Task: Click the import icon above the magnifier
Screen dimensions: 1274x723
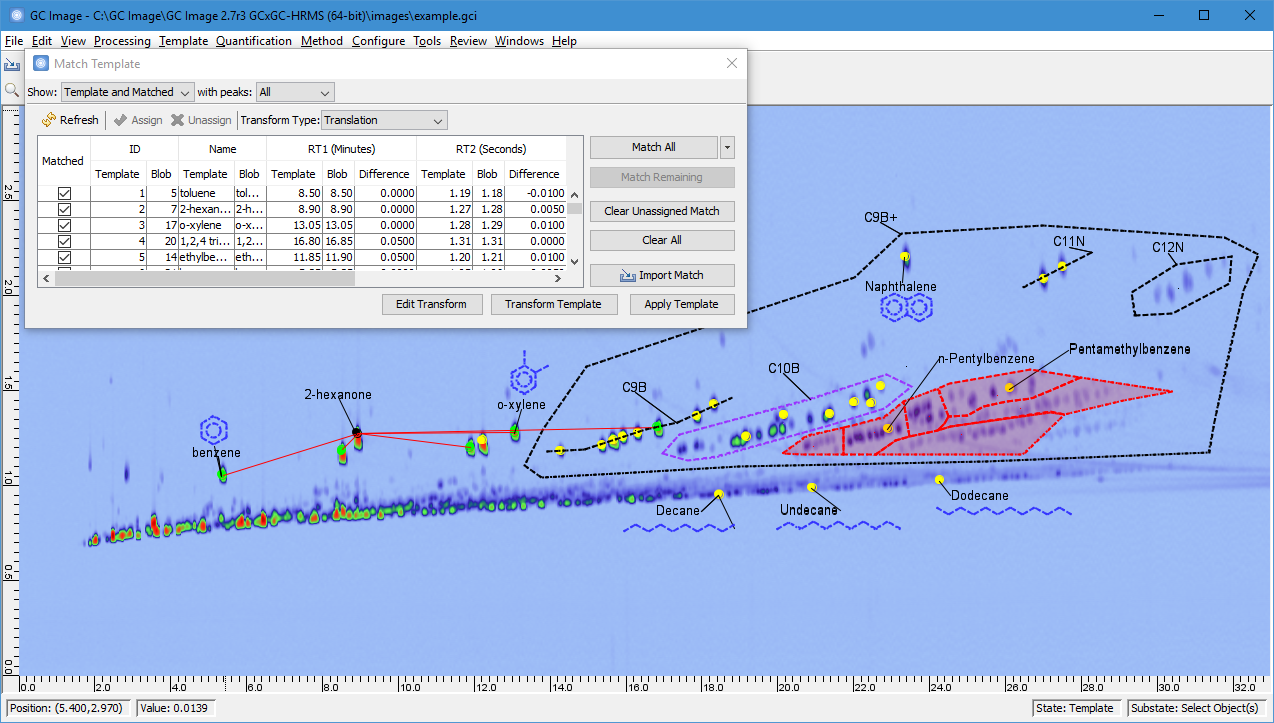Action: pos(12,64)
